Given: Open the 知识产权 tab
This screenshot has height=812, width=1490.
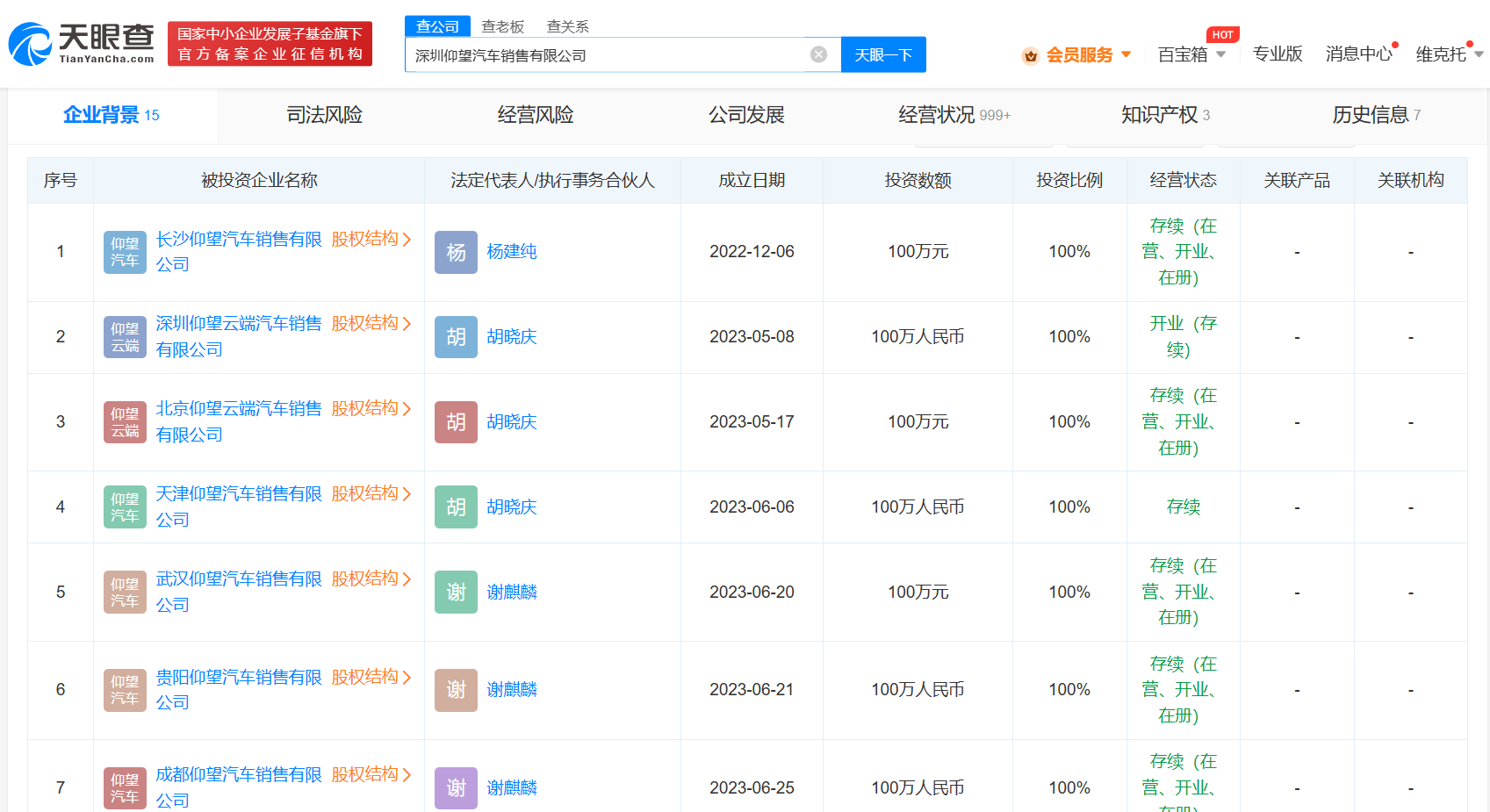Looking at the screenshot, I should tap(1165, 115).
